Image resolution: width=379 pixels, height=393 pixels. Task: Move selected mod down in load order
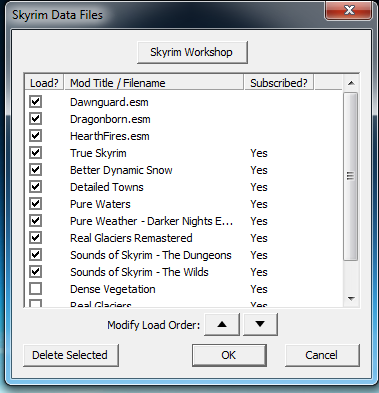[260, 324]
